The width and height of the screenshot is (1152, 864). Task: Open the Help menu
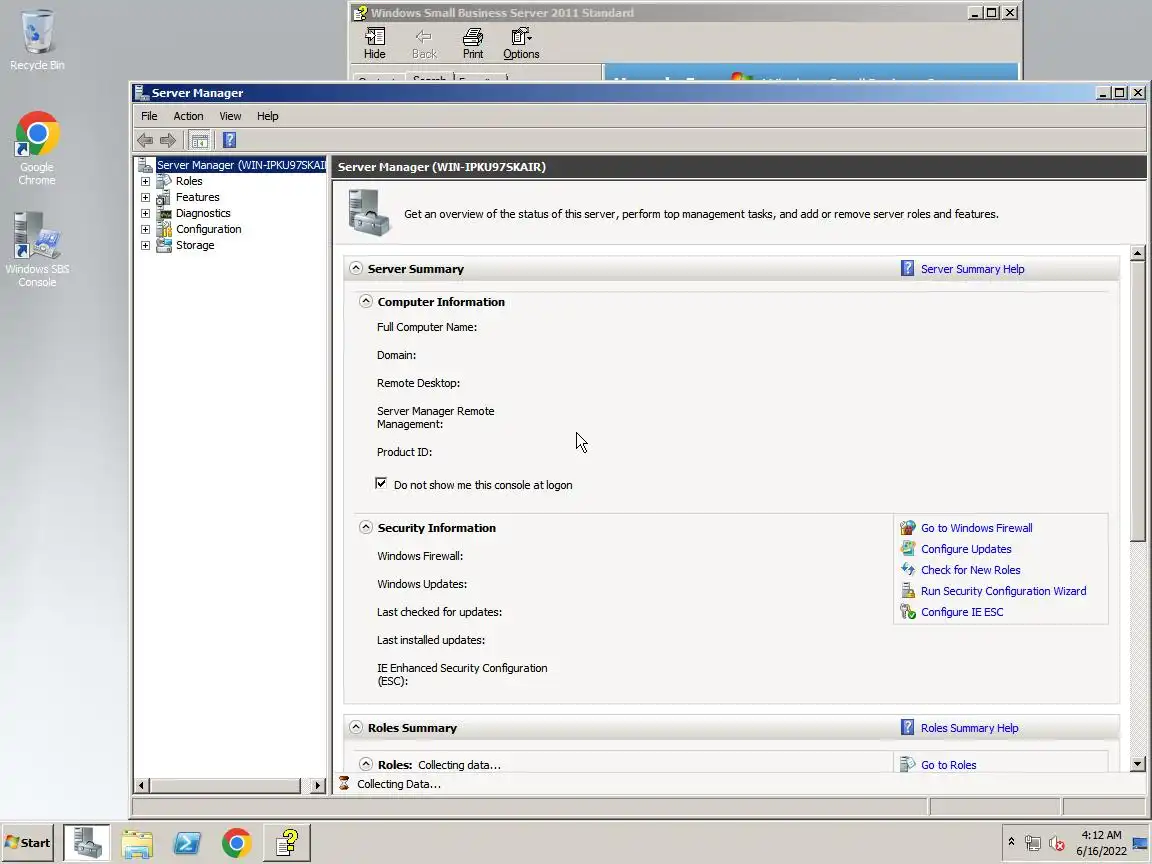[267, 116]
